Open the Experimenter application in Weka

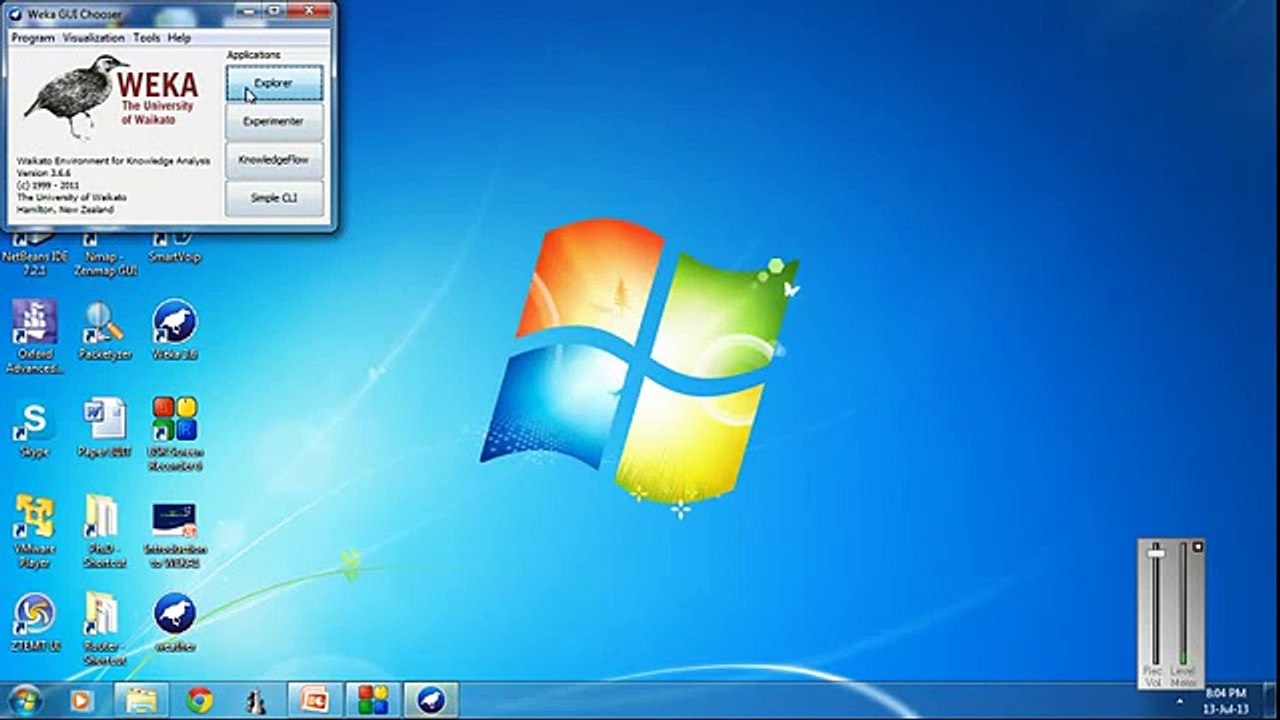pyautogui.click(x=274, y=122)
